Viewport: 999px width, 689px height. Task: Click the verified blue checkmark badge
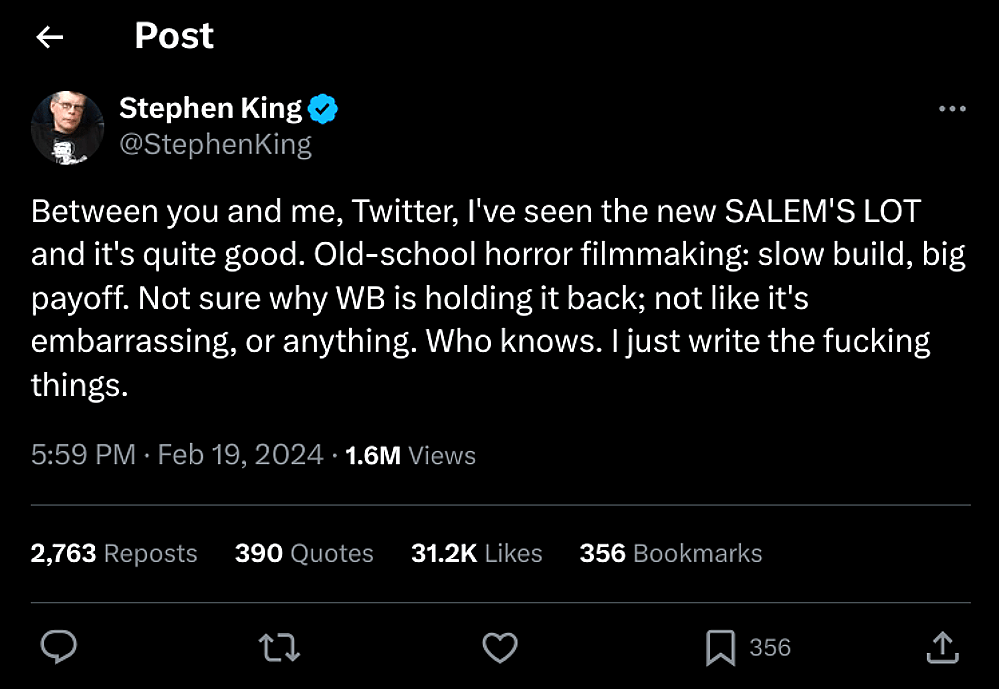pos(320,108)
